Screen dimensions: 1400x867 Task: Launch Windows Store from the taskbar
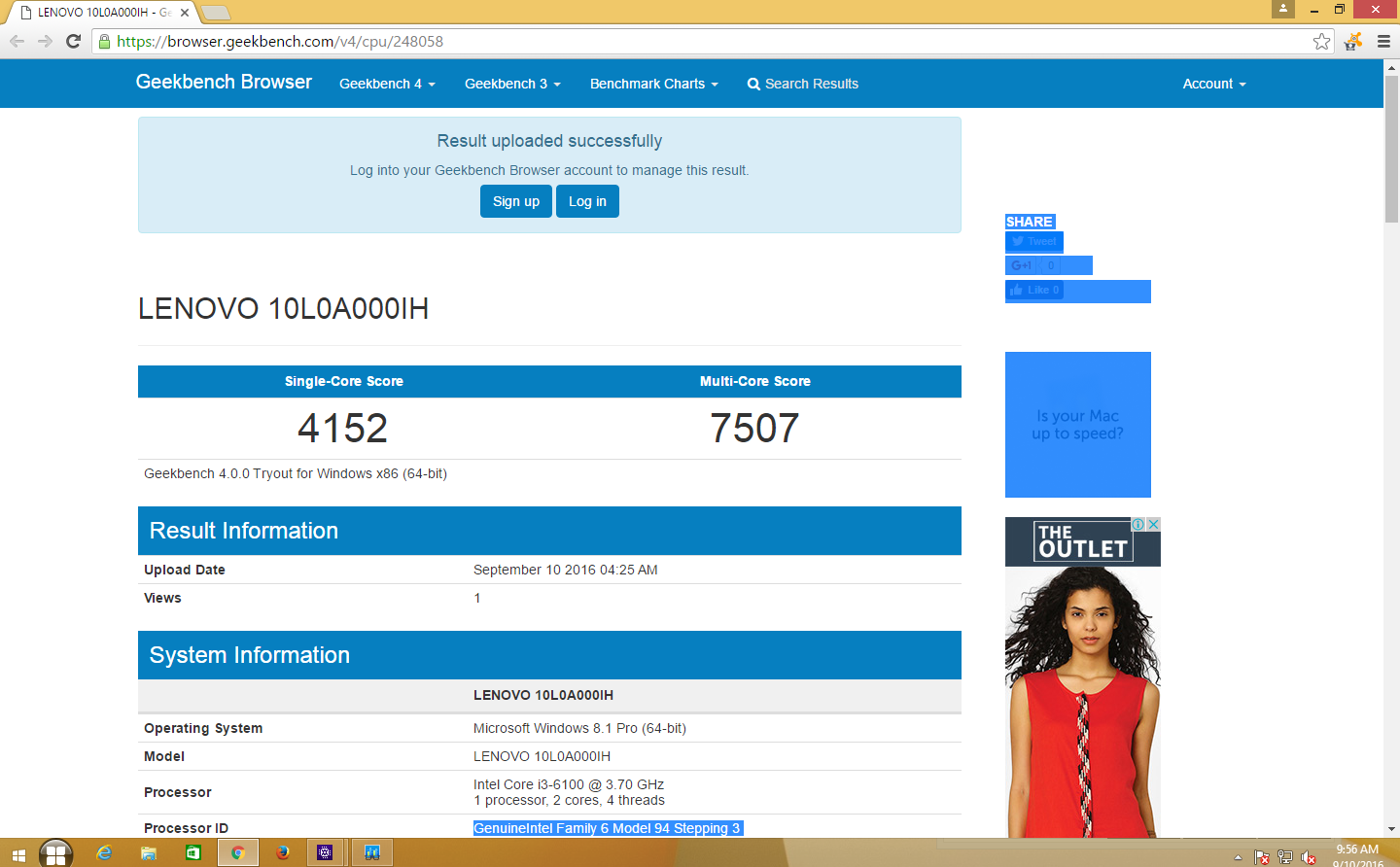click(193, 852)
